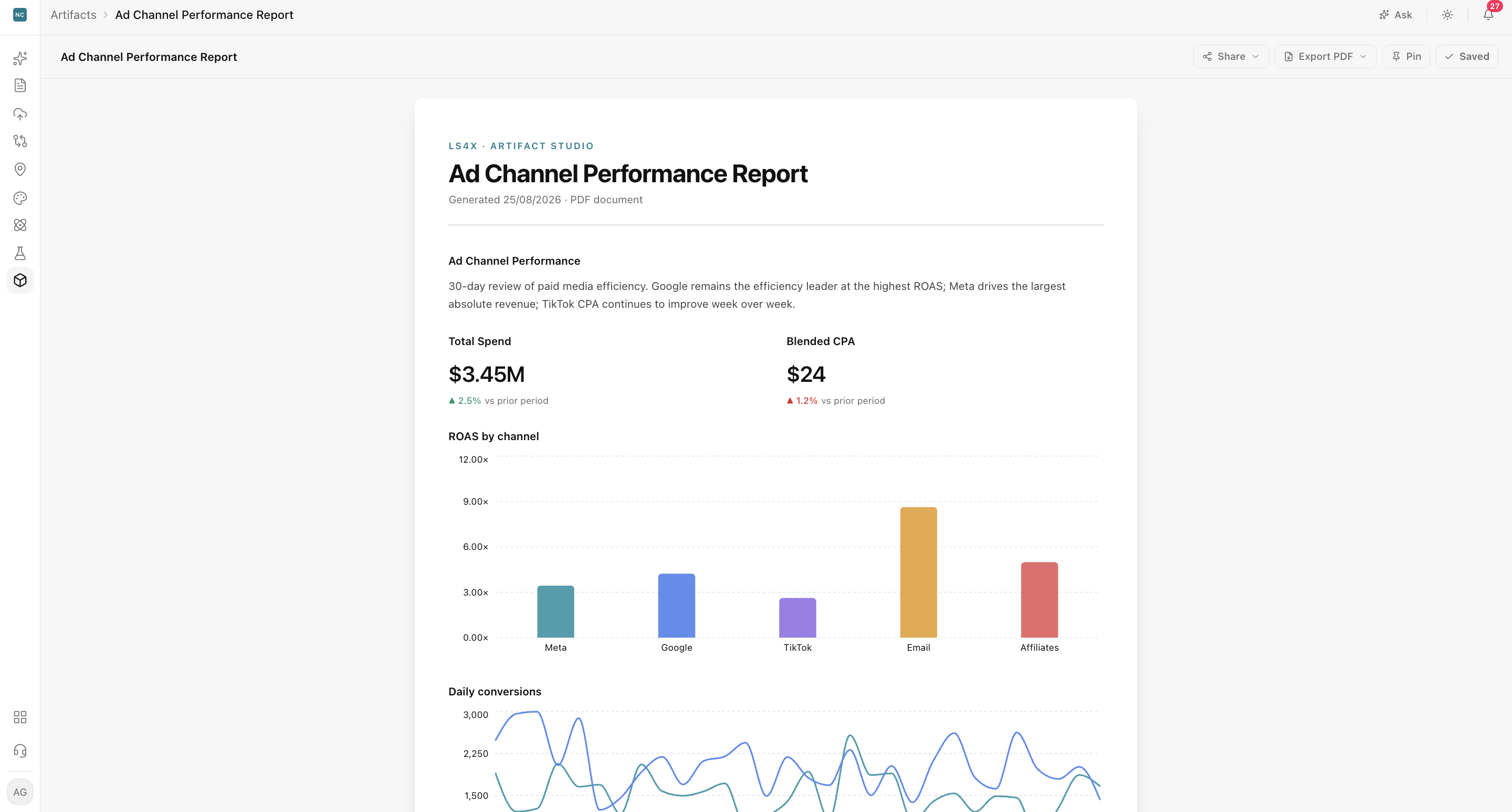Open the color palette sidebar icon

pos(20,197)
